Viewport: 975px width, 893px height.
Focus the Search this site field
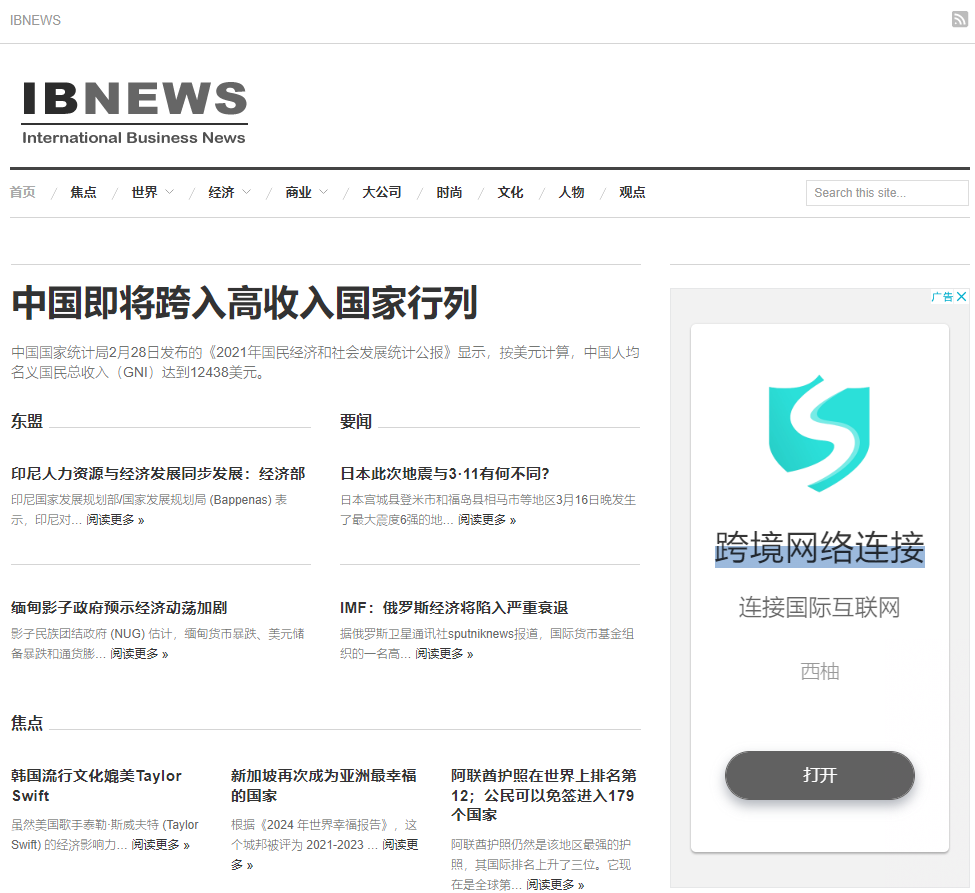tap(887, 193)
